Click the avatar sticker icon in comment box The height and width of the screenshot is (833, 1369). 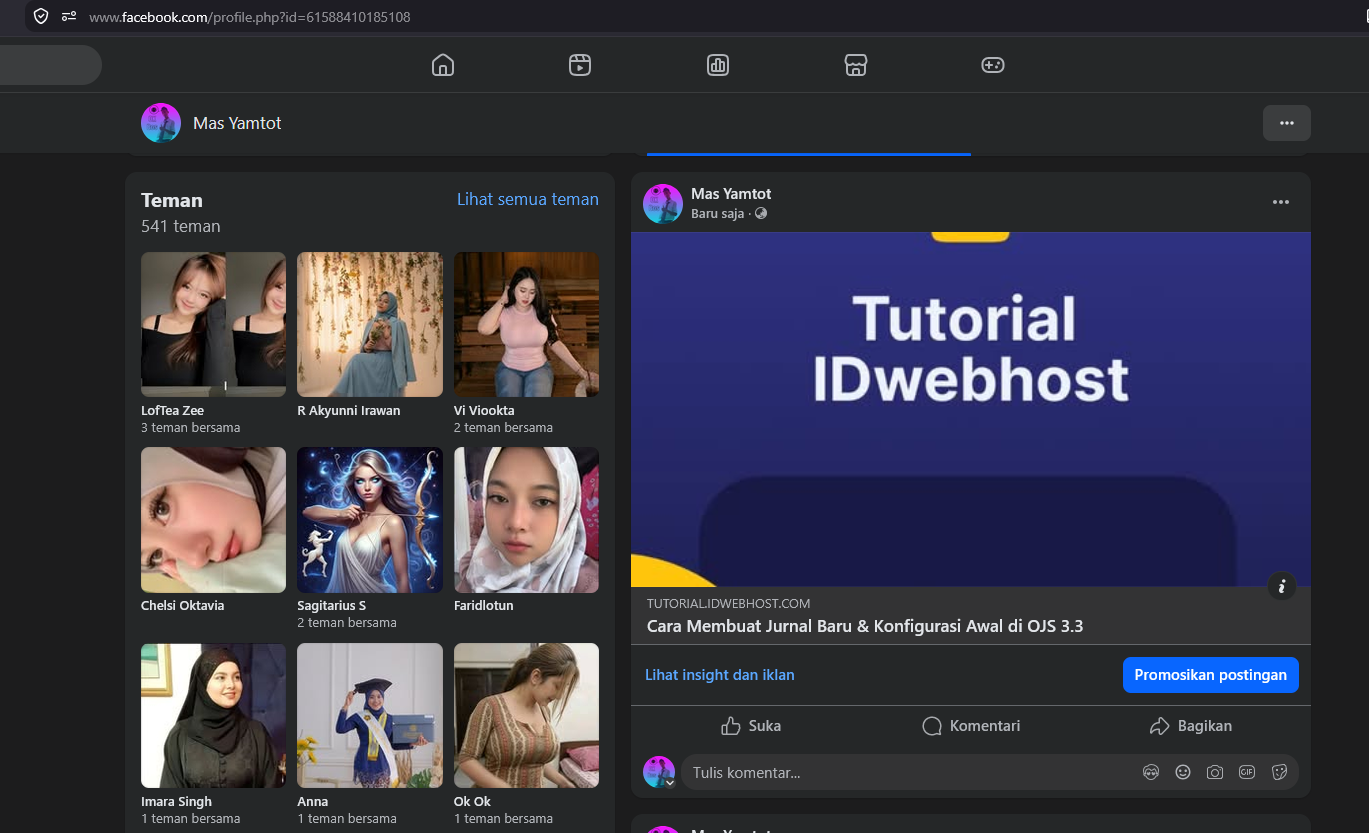pyautogui.click(x=1151, y=772)
